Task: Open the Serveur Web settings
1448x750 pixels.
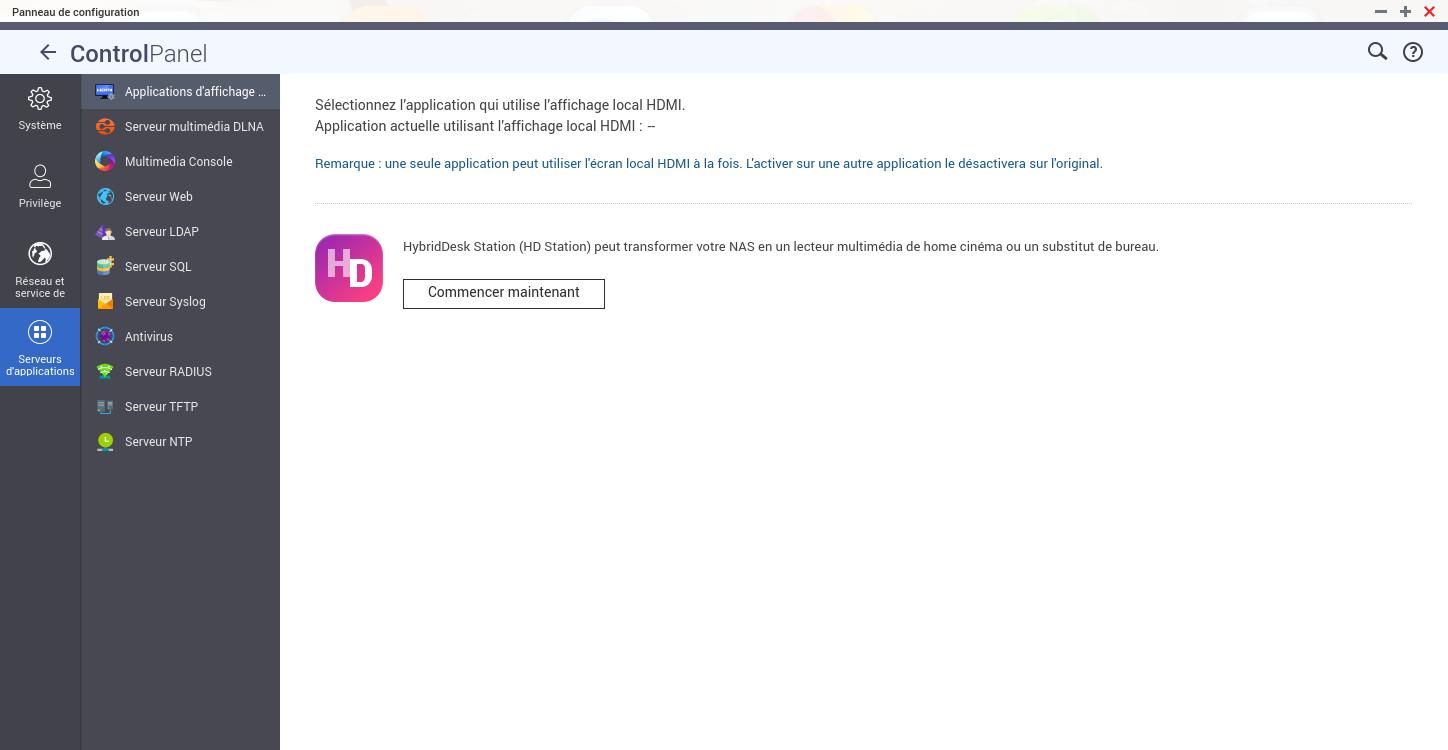Action: pyautogui.click(x=158, y=197)
